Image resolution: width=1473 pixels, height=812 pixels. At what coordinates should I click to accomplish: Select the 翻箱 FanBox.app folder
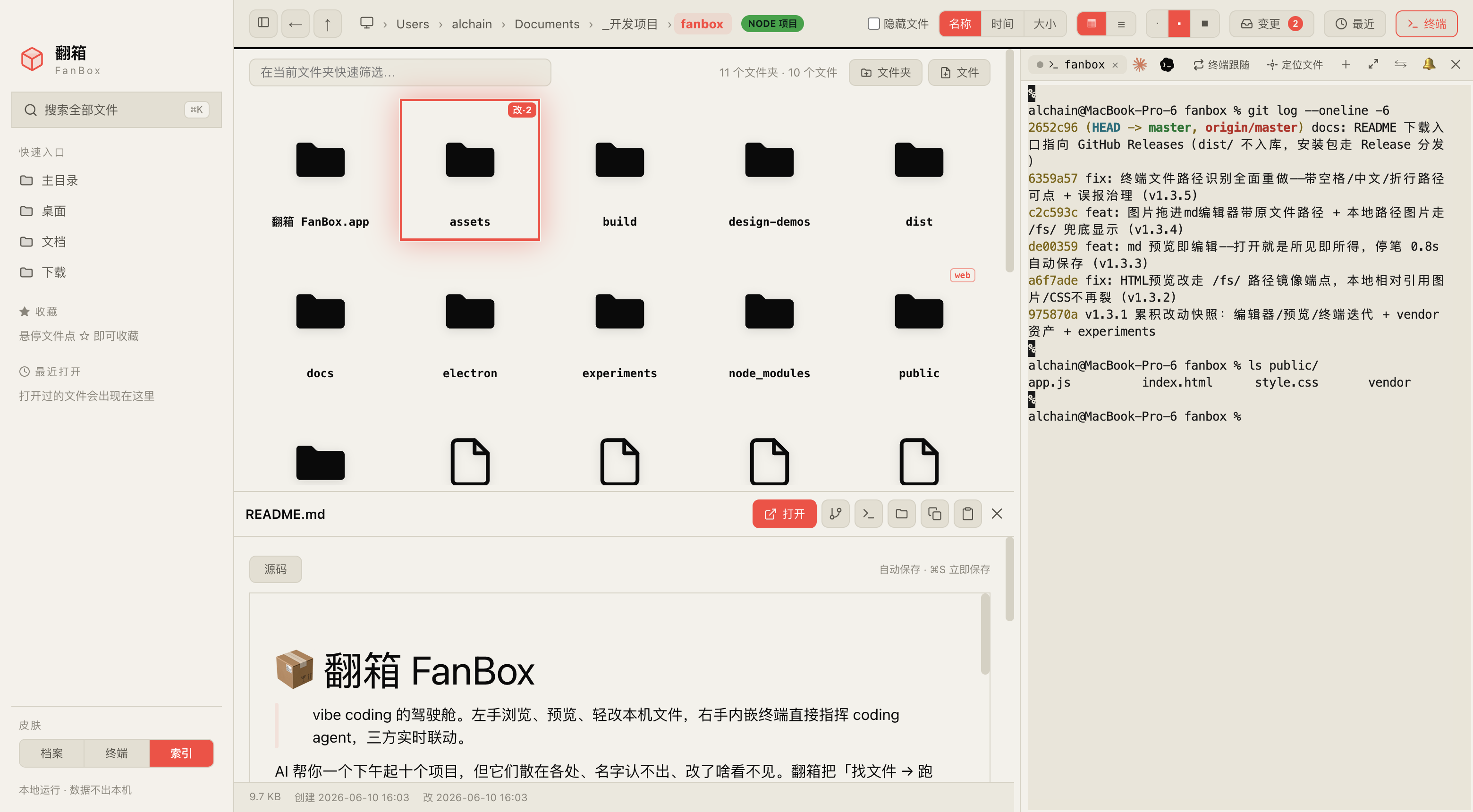click(x=320, y=169)
